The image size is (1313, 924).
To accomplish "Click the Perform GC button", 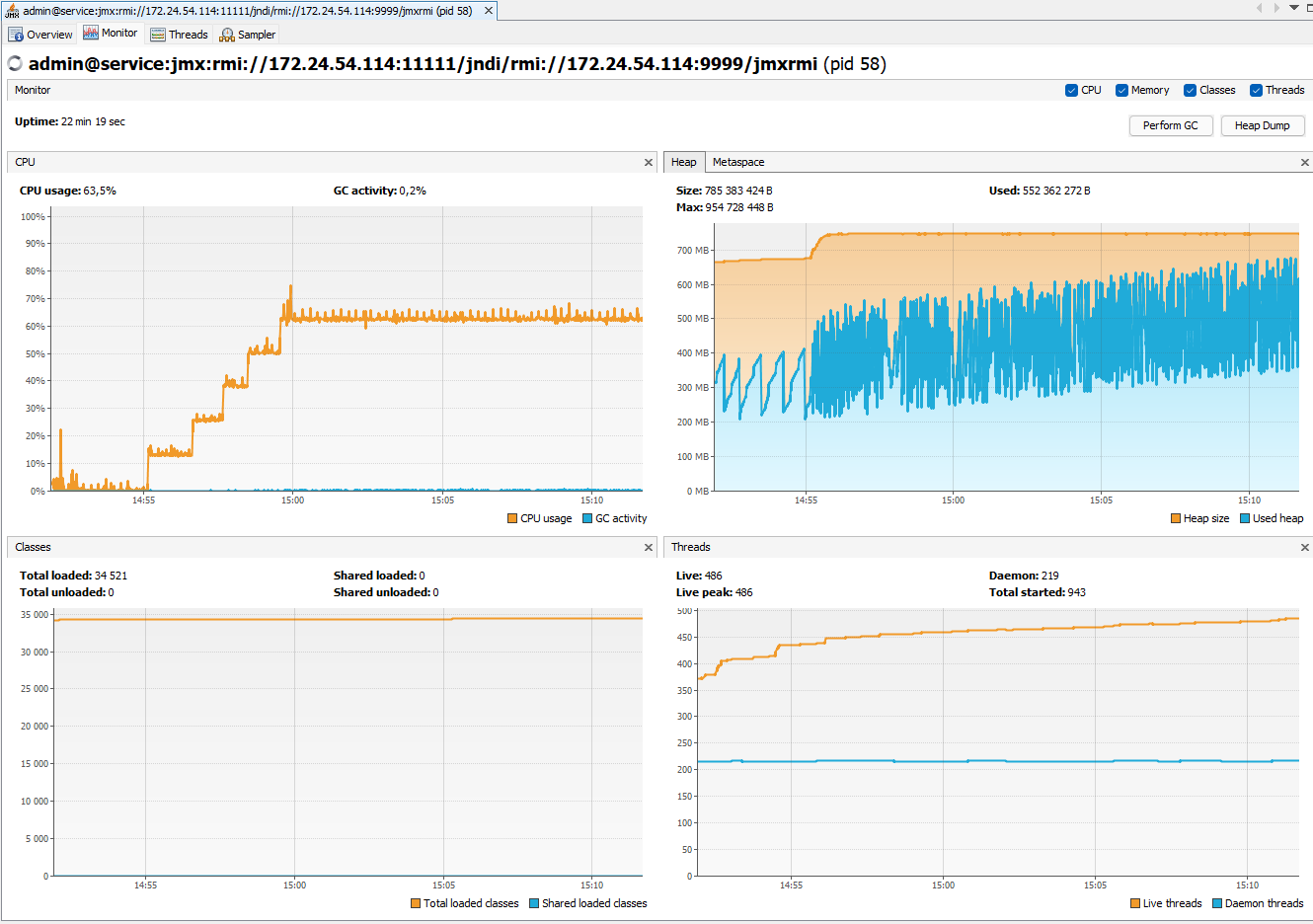I will coord(1170,126).
